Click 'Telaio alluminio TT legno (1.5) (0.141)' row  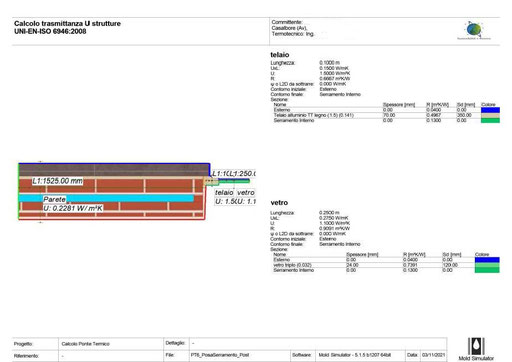(x=313, y=115)
